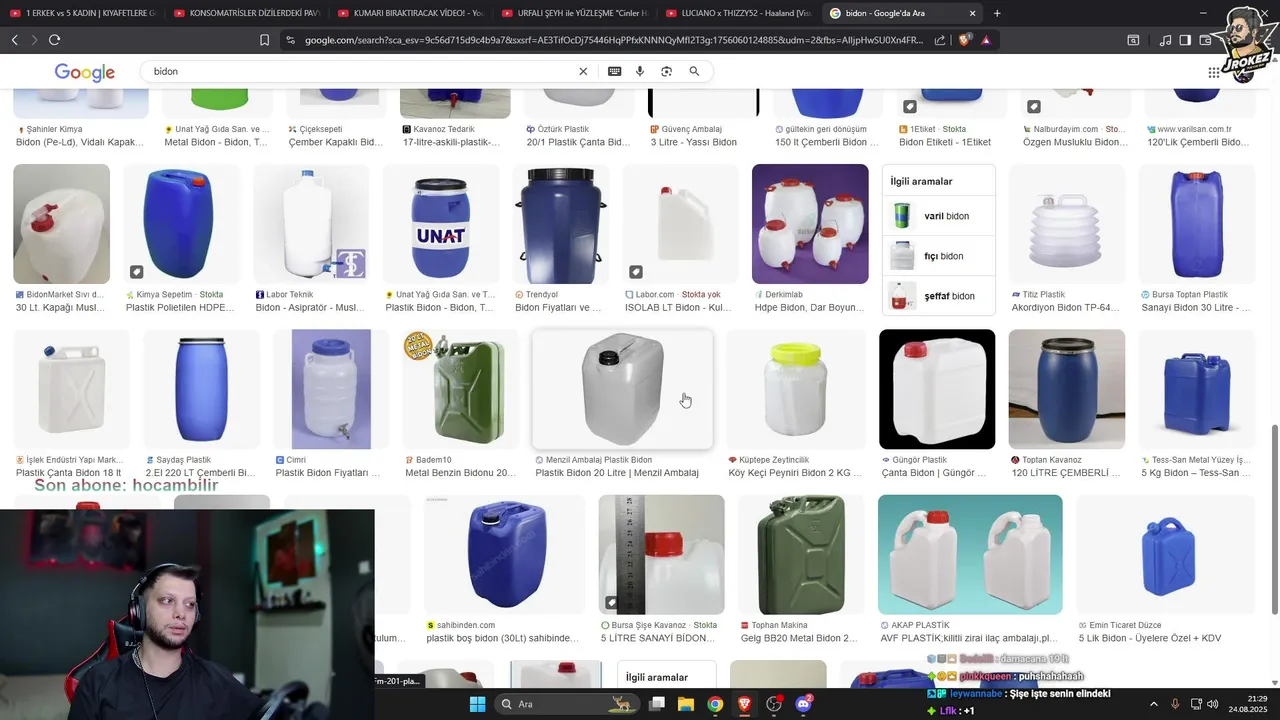The width and height of the screenshot is (1280, 720).
Task: Switch to 'KONSOMATRİSLER DİZİLERDEKİ' tab
Action: (x=246, y=13)
